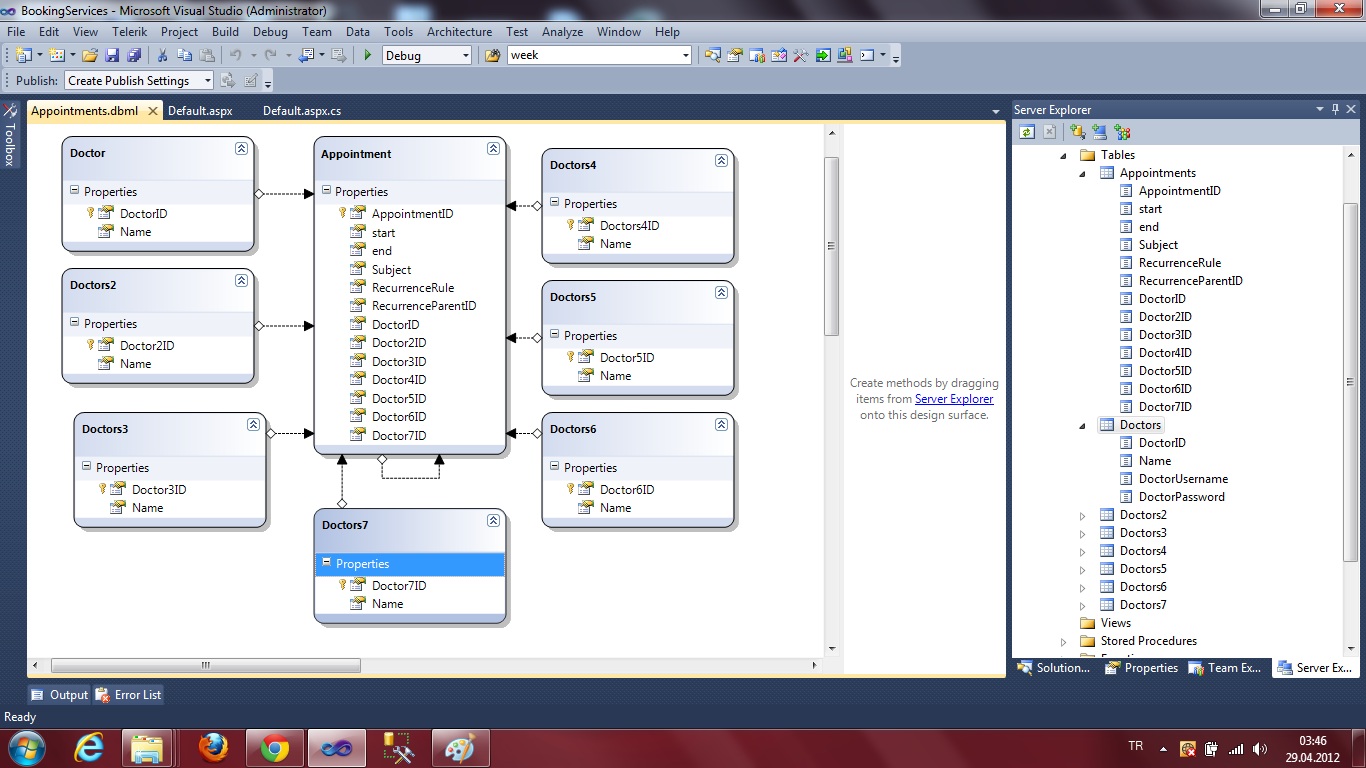Click the Cut scissors icon
1366x768 pixels.
pyautogui.click(x=162, y=56)
